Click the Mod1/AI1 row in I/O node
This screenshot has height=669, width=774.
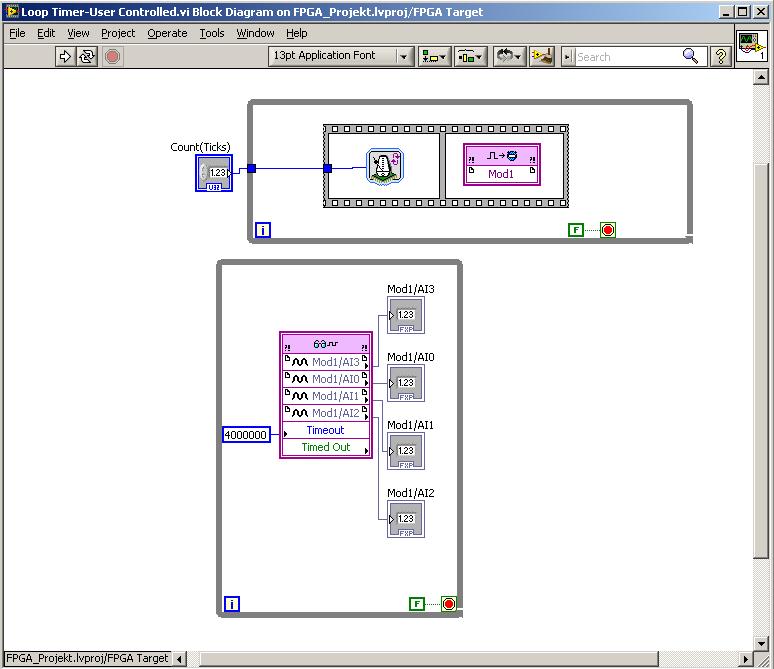pyautogui.click(x=326, y=396)
